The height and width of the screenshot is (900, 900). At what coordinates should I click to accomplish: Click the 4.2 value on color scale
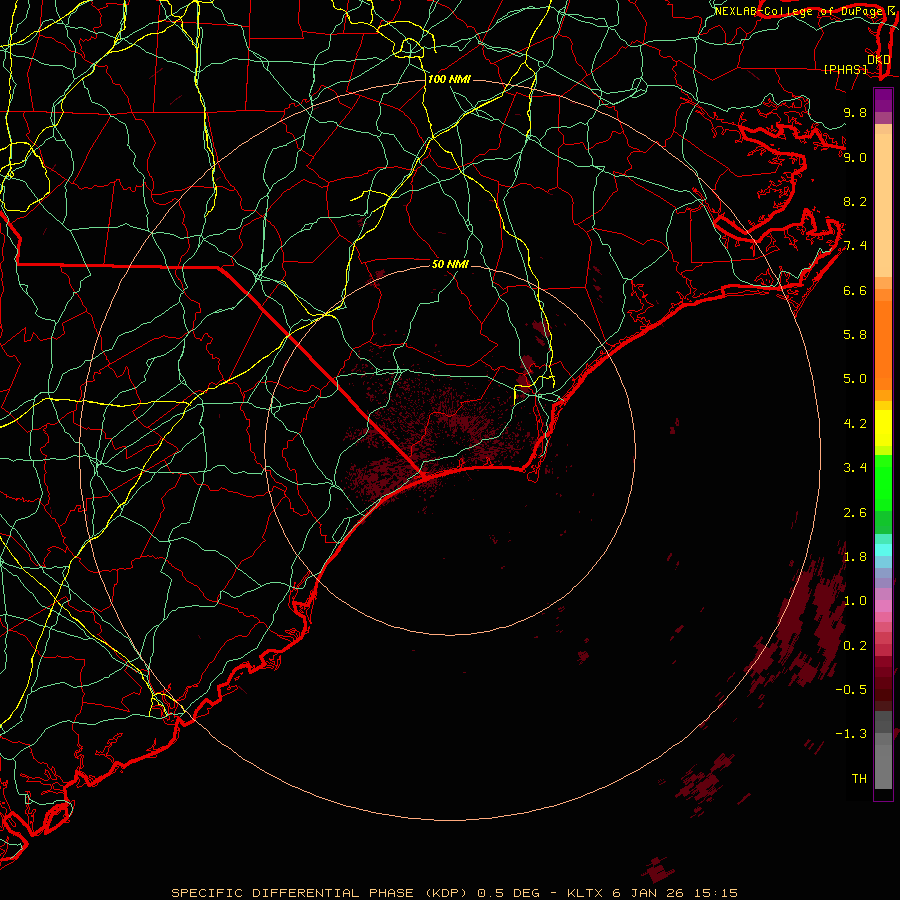855,424
